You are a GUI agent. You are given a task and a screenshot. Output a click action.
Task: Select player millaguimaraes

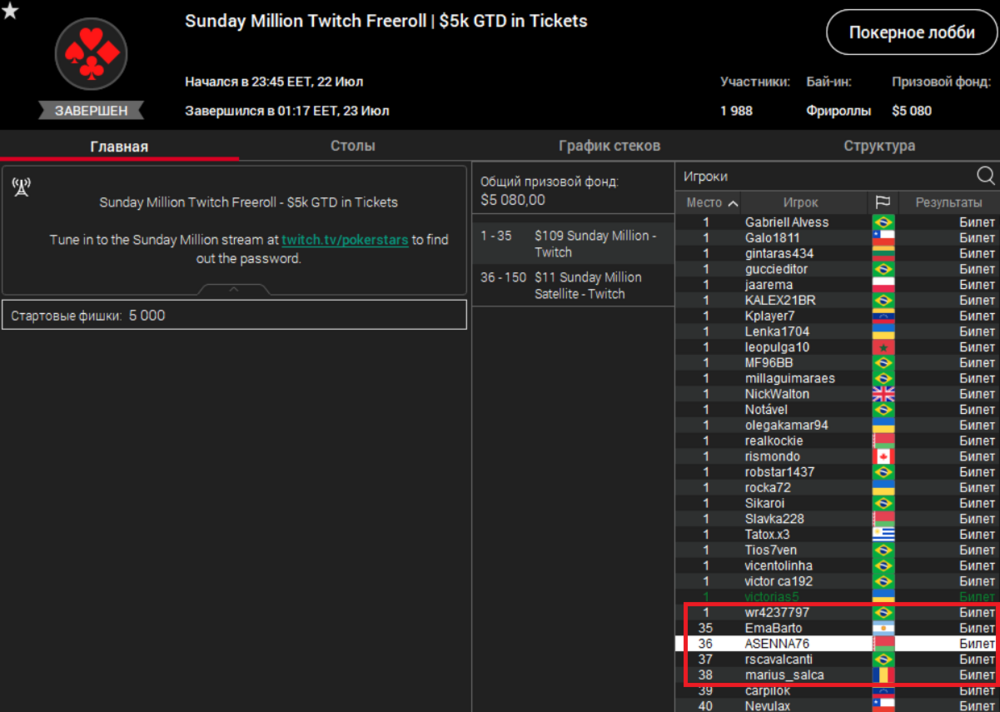point(790,378)
